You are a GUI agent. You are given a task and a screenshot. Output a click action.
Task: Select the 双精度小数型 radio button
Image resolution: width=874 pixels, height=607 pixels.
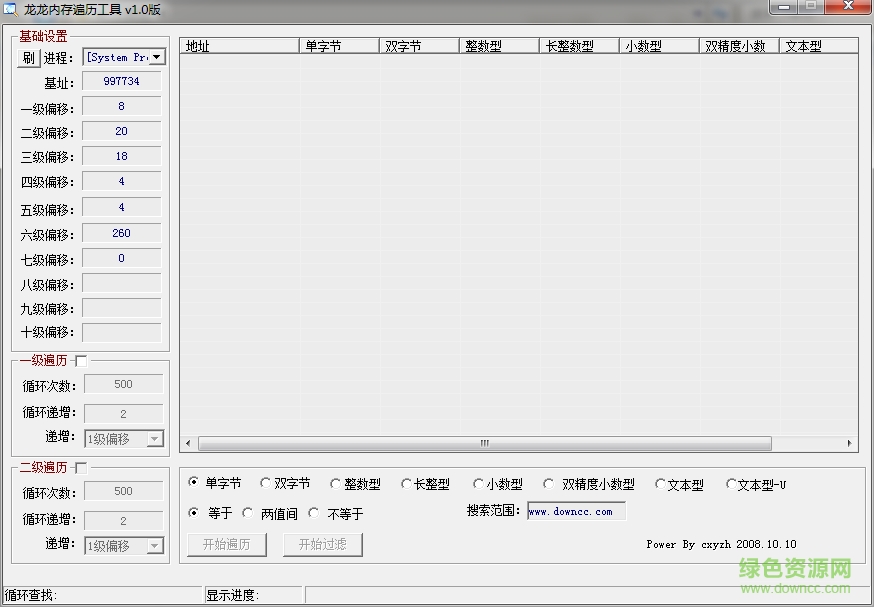click(549, 483)
